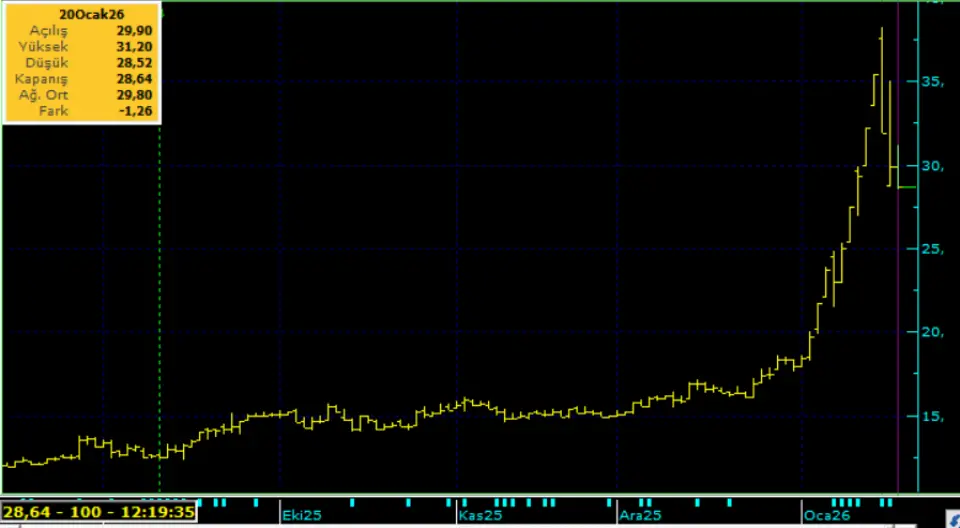This screenshot has width=960, height=528.
Task: Click the 28,64 - 100 - 12:19:35 status box
Action: 99,511
